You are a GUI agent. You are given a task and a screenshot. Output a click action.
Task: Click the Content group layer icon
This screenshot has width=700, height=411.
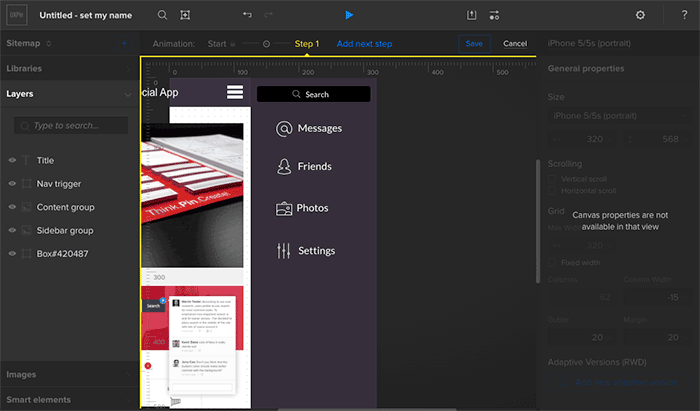tap(26, 207)
